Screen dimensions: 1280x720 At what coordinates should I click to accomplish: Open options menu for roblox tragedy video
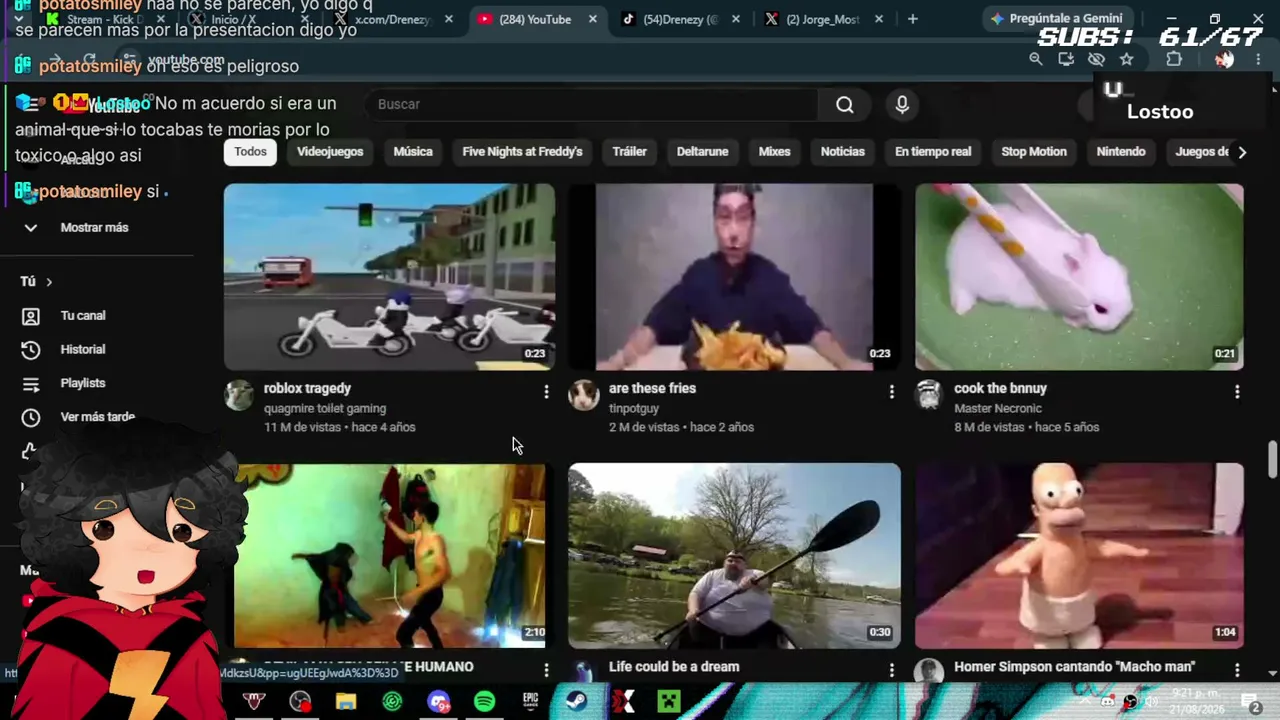pos(546,392)
